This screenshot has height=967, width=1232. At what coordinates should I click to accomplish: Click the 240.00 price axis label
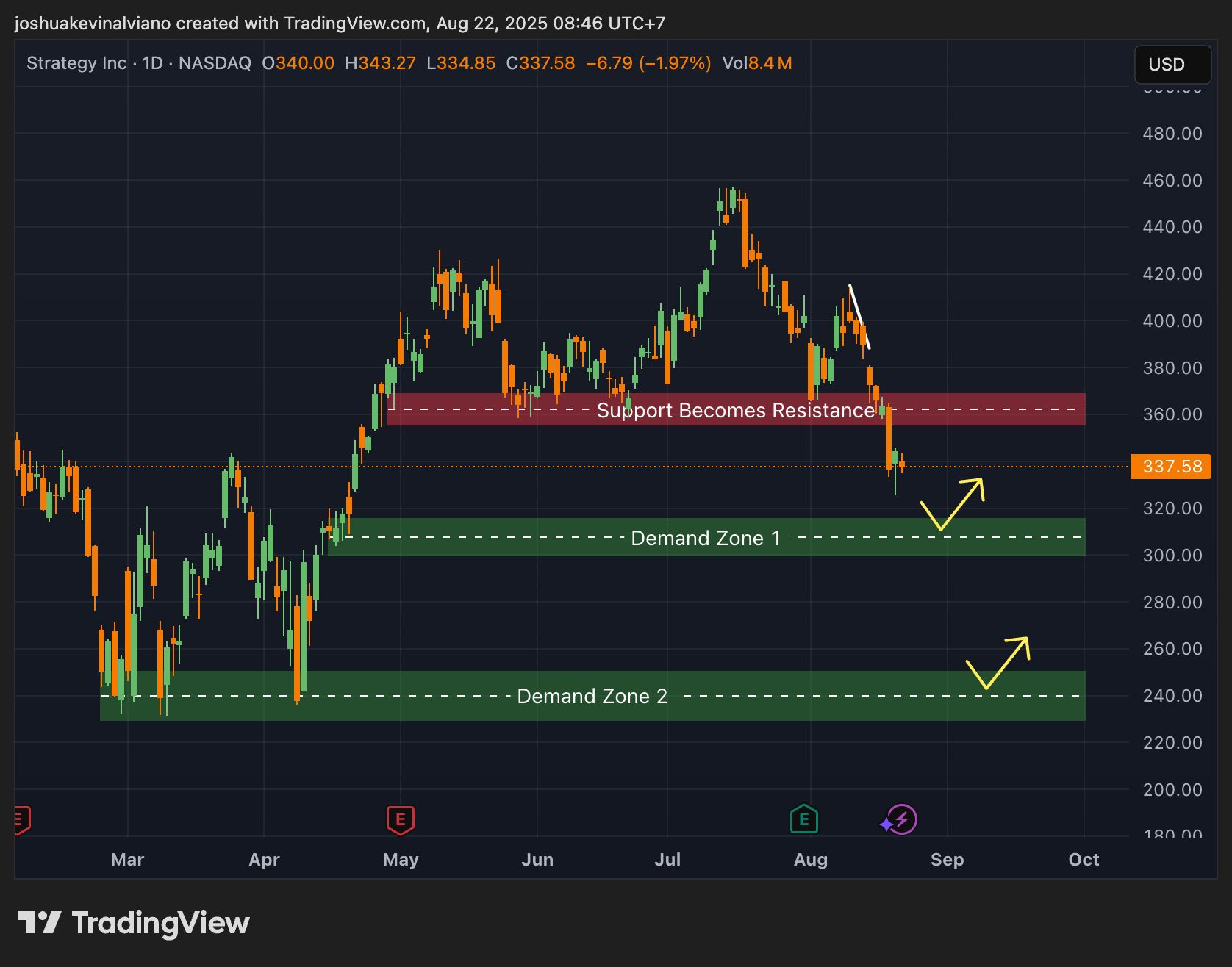[x=1172, y=696]
